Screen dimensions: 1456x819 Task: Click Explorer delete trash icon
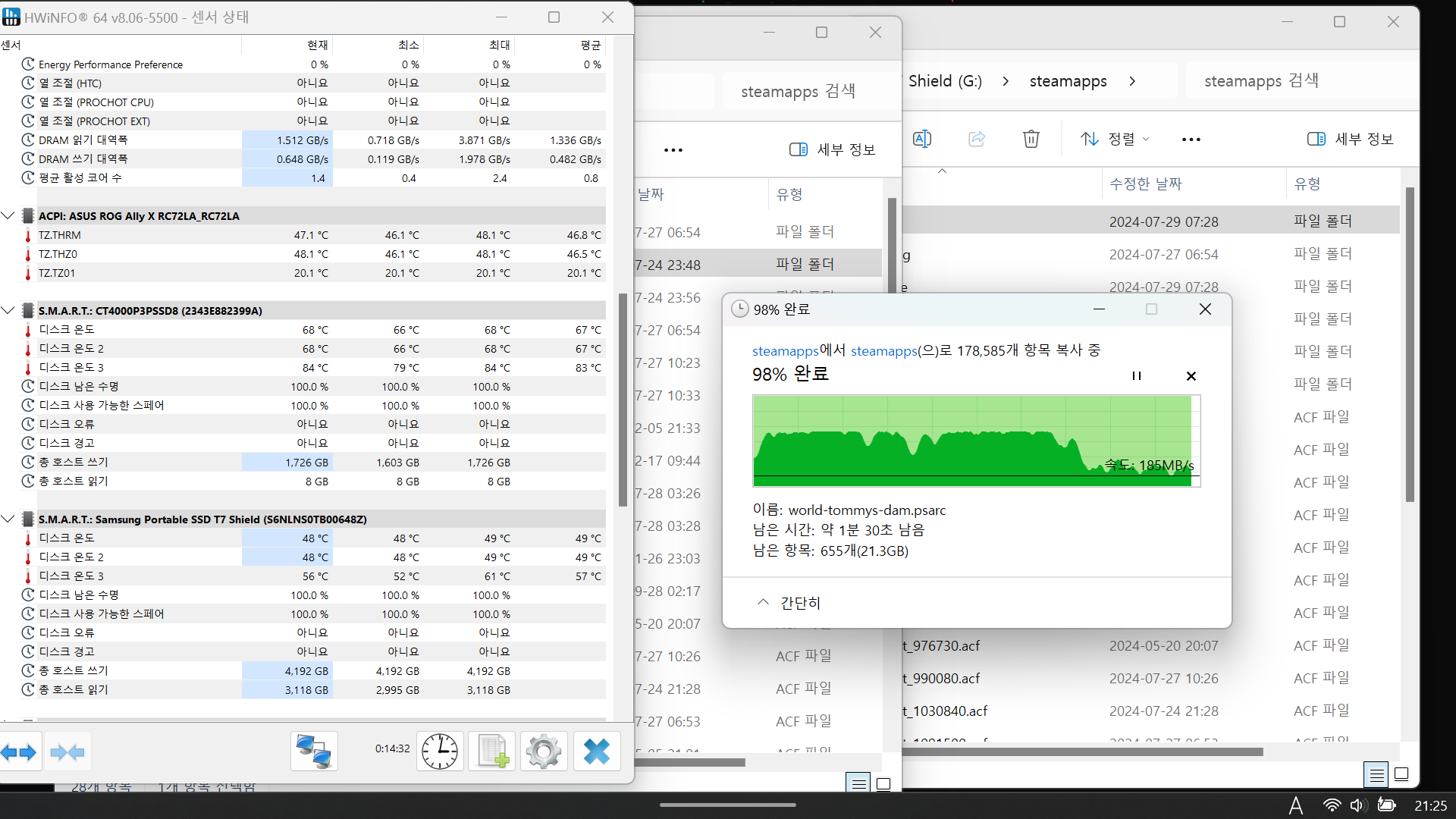click(1031, 139)
